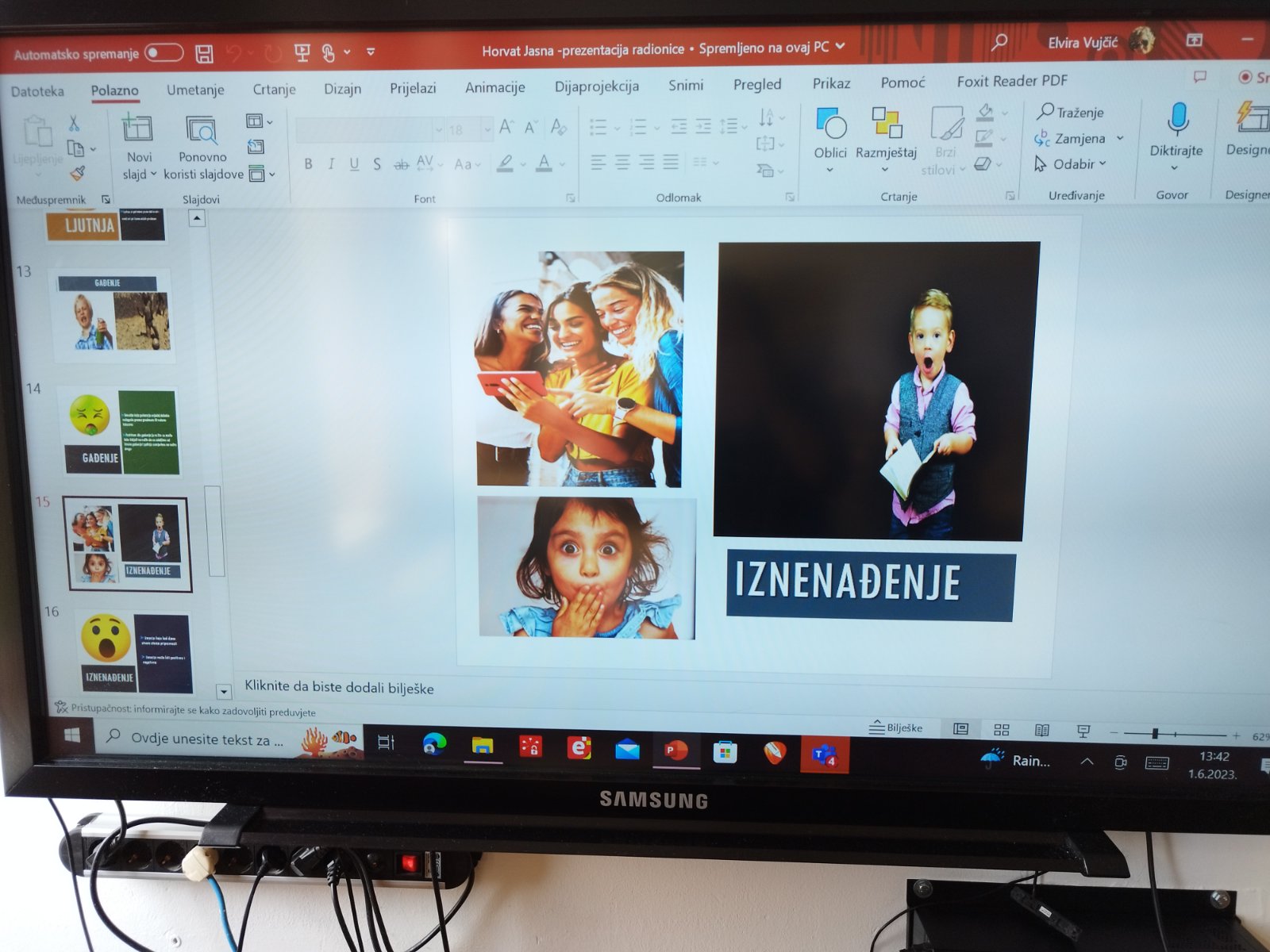Click the Increase Font Size icon

pos(506,127)
